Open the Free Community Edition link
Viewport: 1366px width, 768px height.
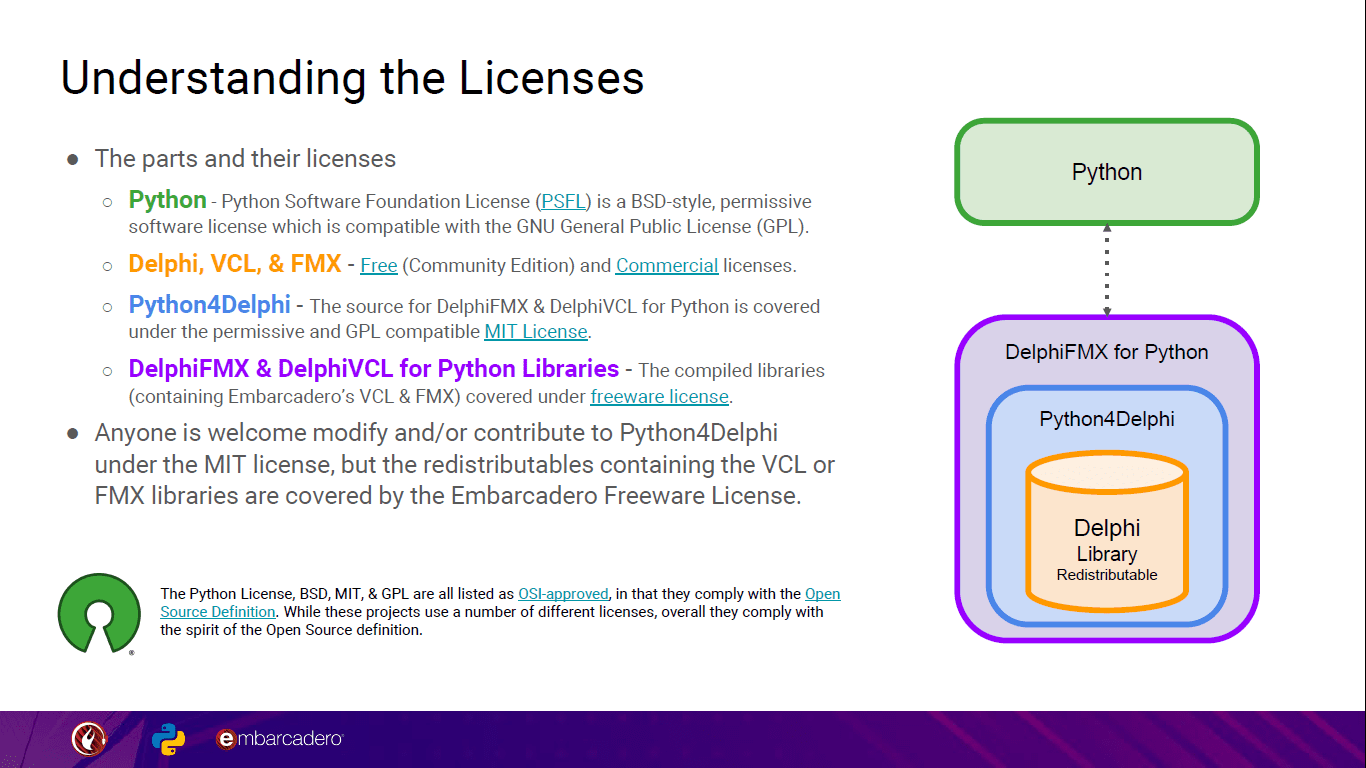pyautogui.click(x=379, y=266)
